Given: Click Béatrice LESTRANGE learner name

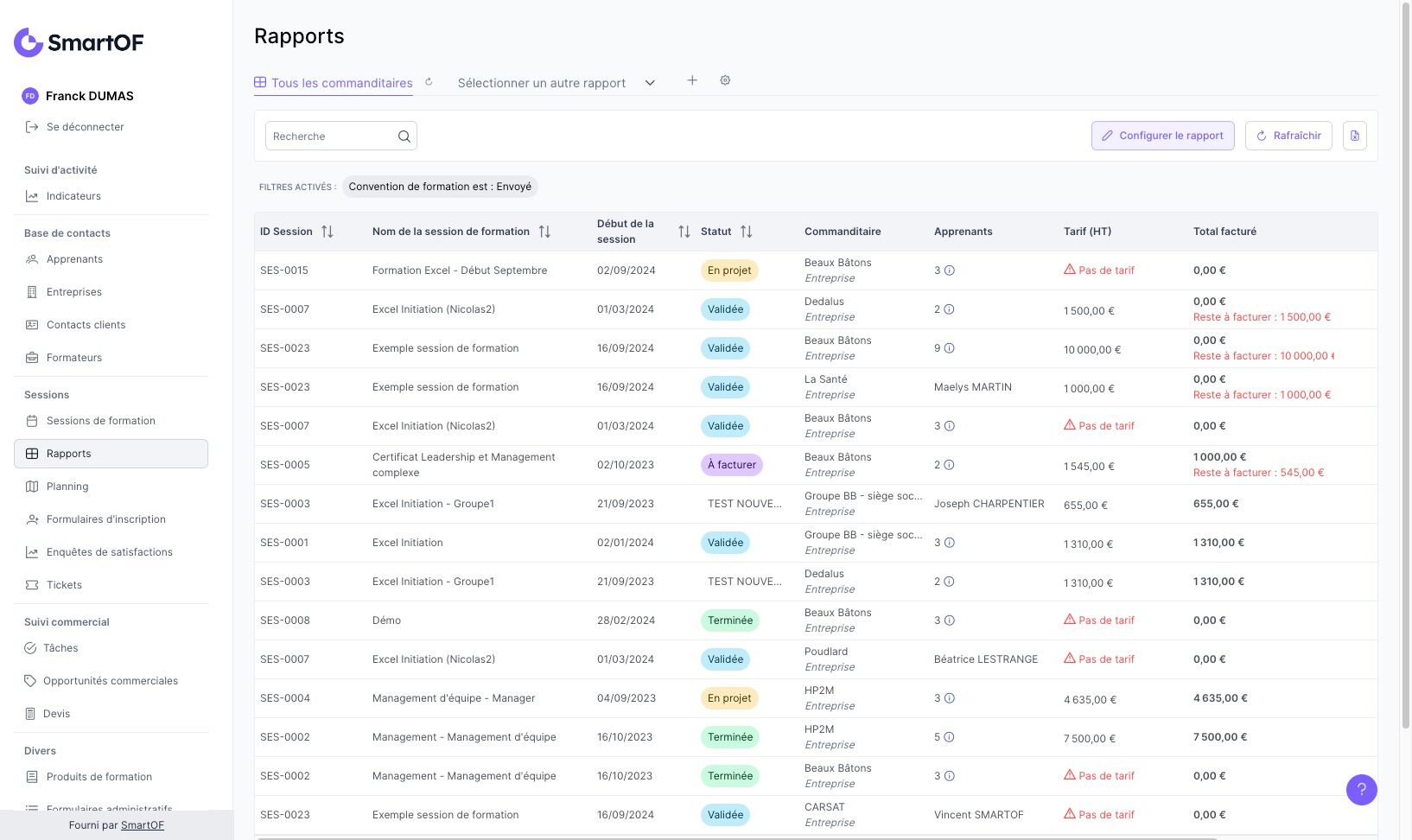Looking at the screenshot, I should coord(986,659).
